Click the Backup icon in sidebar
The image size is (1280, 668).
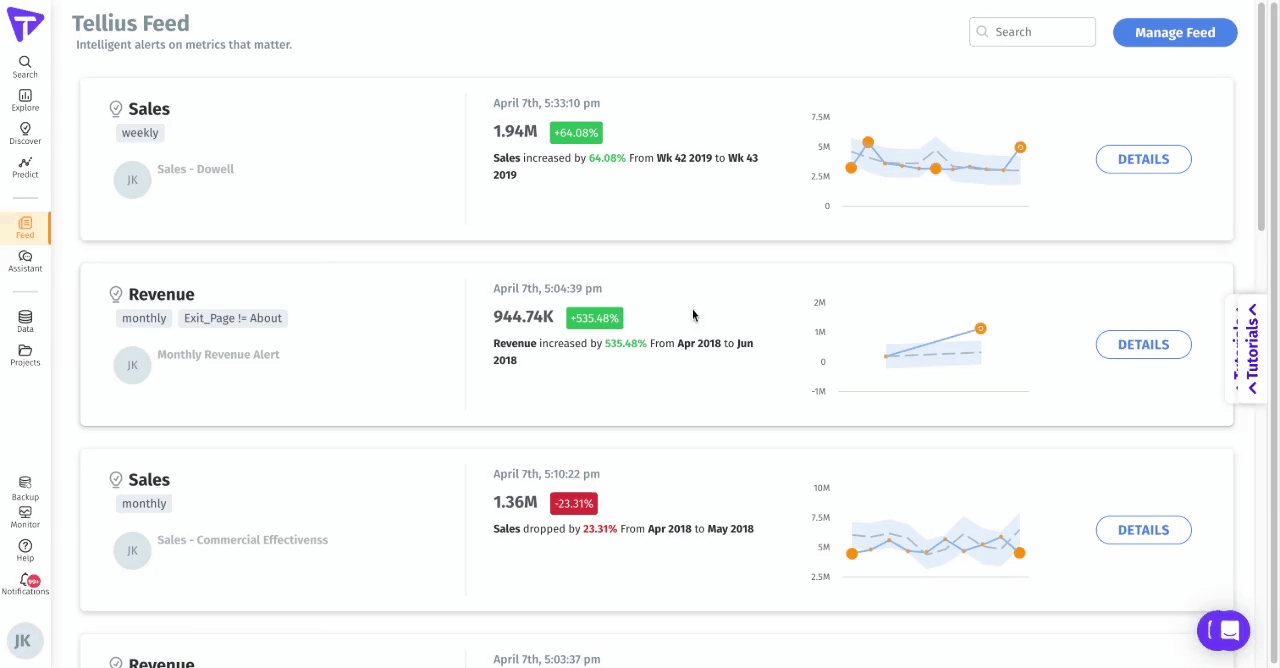point(25,488)
